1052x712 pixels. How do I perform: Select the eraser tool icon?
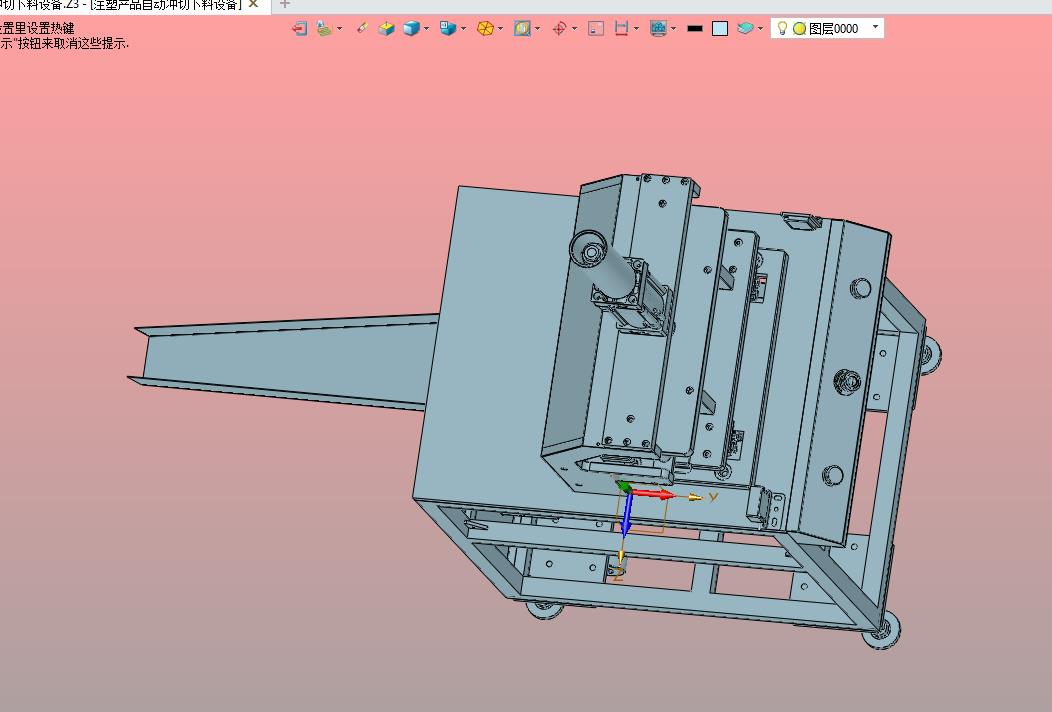(362, 28)
